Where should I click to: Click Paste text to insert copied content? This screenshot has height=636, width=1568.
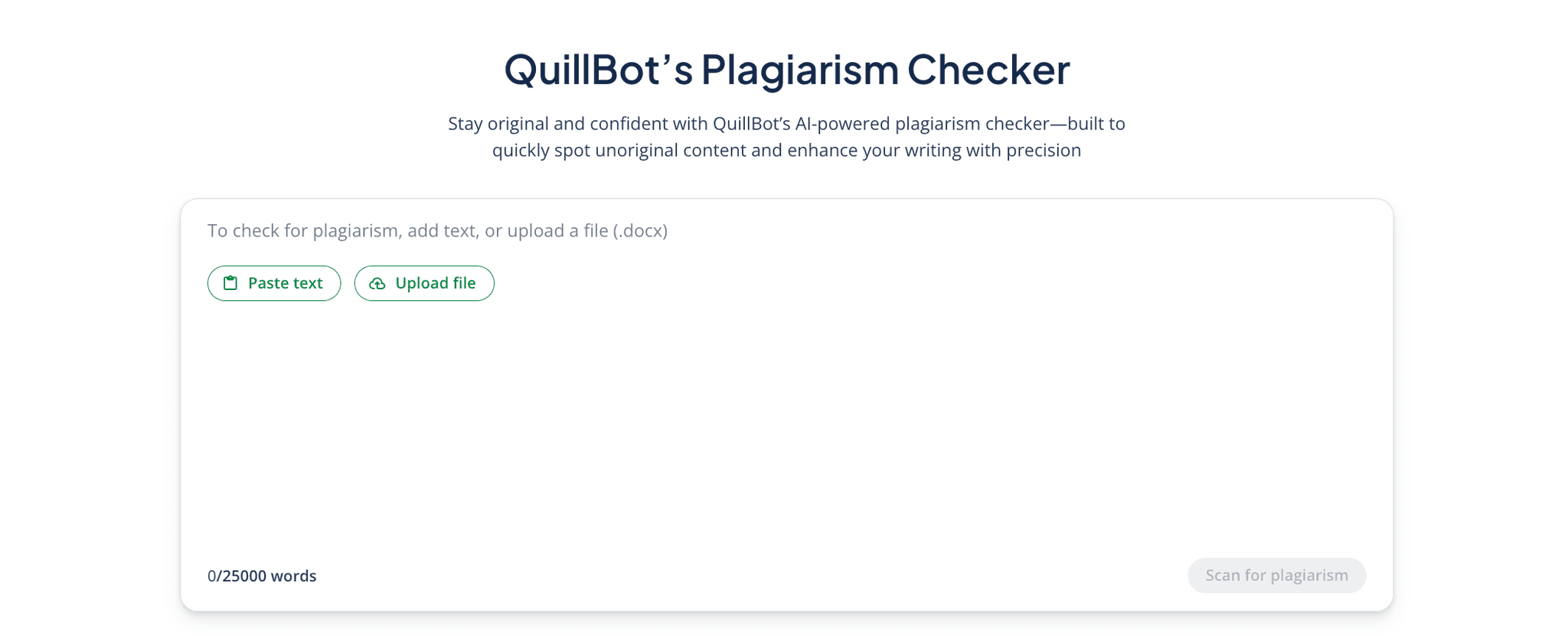point(273,282)
